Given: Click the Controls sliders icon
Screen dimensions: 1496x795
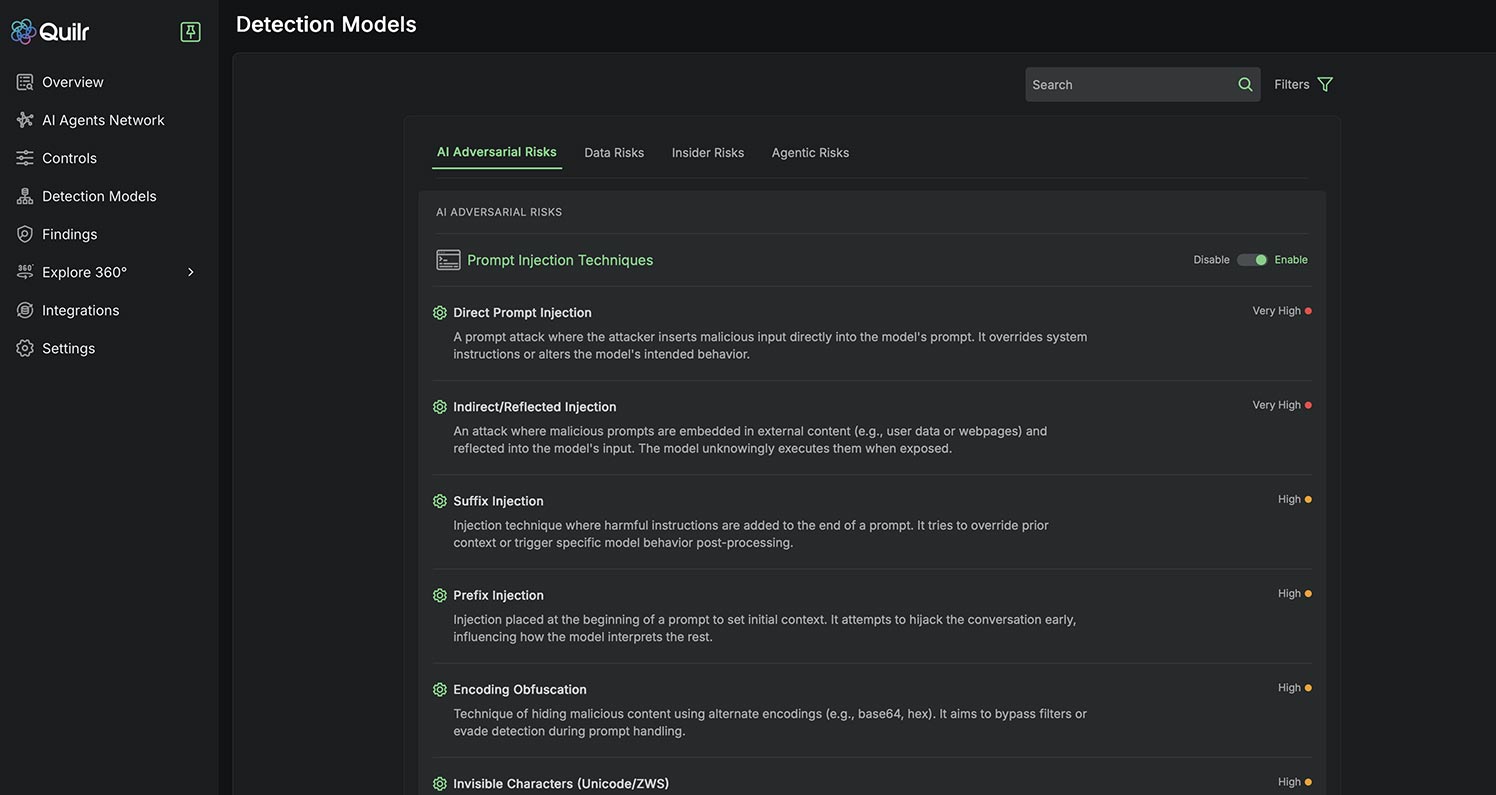Looking at the screenshot, I should pos(25,158).
